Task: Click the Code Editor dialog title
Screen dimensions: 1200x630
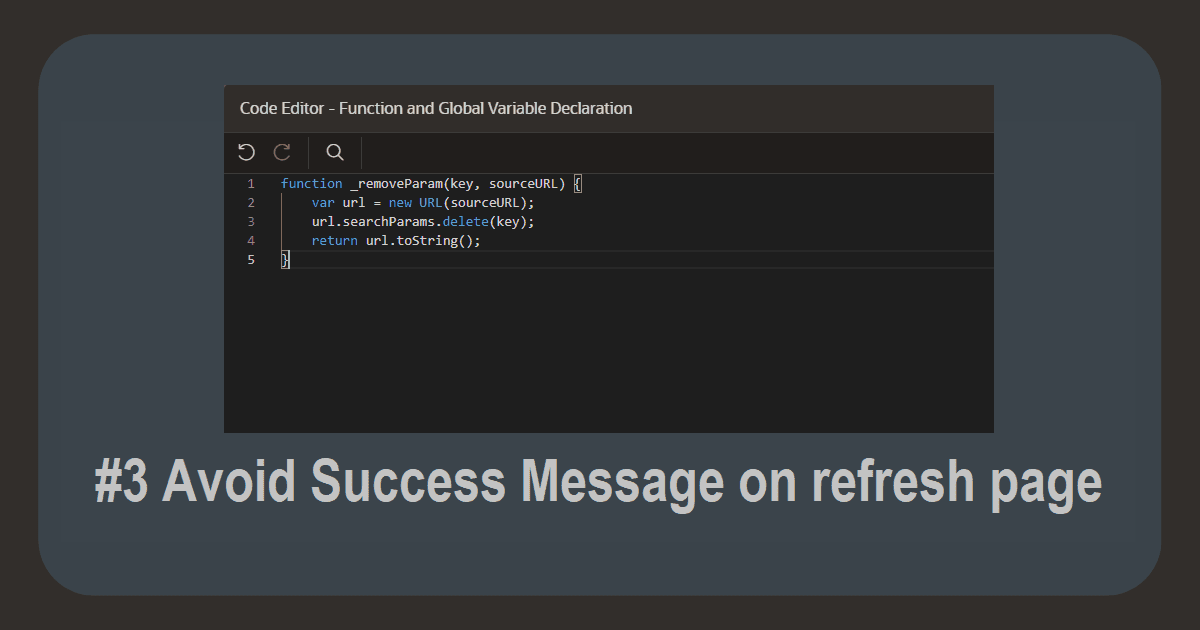Action: [436, 108]
